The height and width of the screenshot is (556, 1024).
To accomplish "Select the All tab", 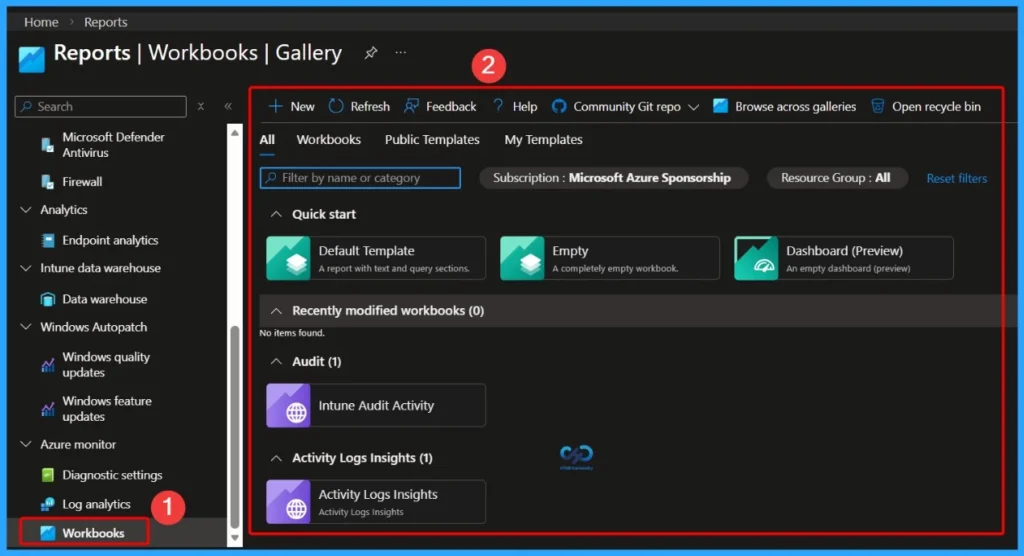I will pyautogui.click(x=267, y=140).
